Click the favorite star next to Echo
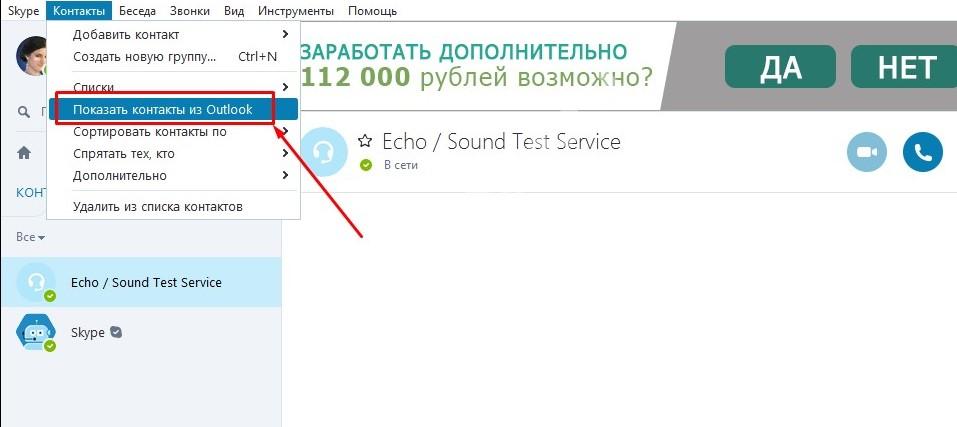 click(365, 142)
